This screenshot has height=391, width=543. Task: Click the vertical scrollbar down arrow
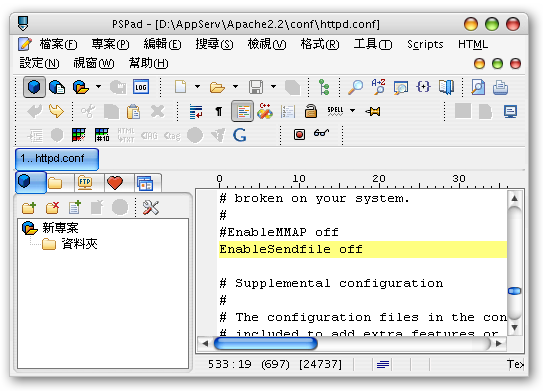point(515,327)
